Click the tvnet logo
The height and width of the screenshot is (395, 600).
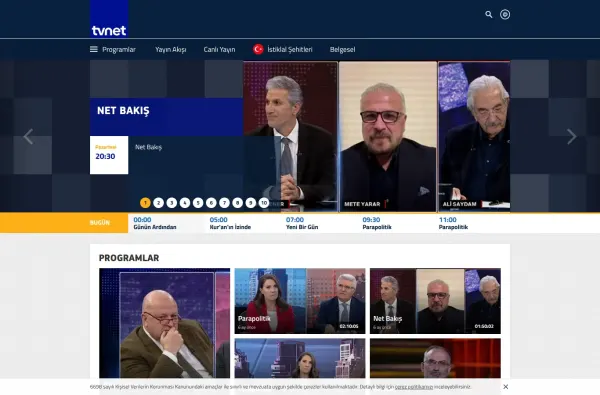[109, 19]
